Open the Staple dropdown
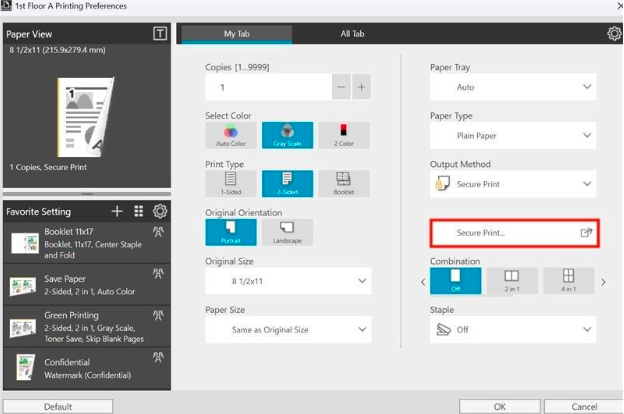 pos(513,330)
